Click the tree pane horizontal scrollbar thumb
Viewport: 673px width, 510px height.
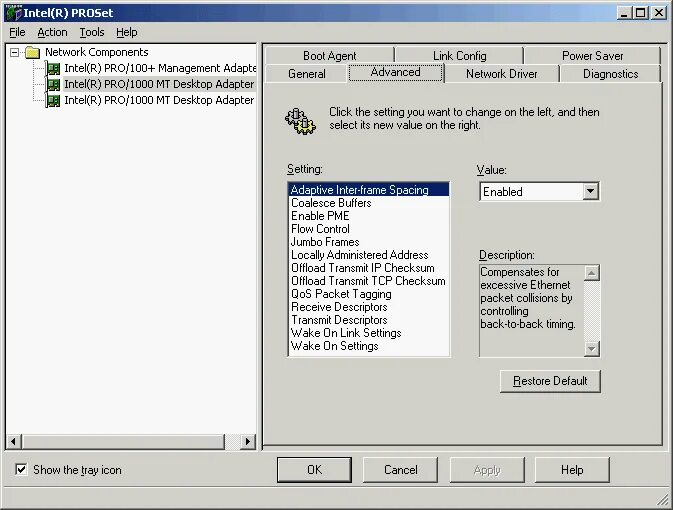coord(123,441)
